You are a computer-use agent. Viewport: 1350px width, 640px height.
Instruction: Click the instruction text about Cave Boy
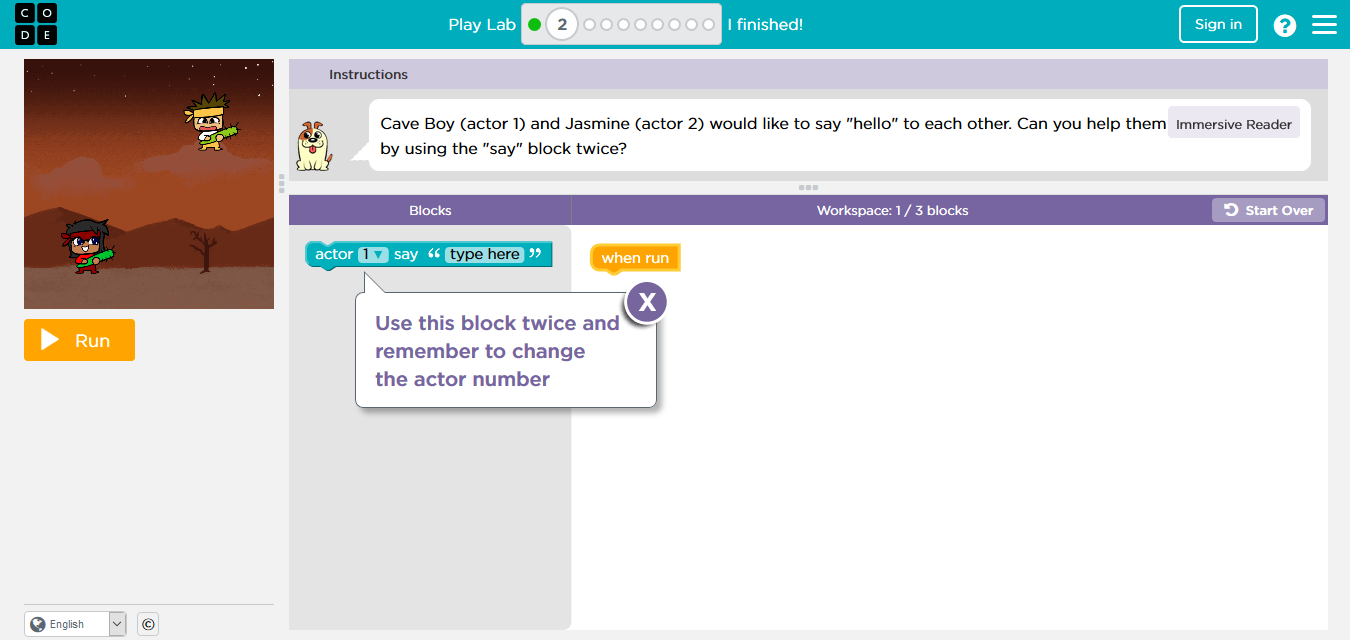click(x=773, y=136)
